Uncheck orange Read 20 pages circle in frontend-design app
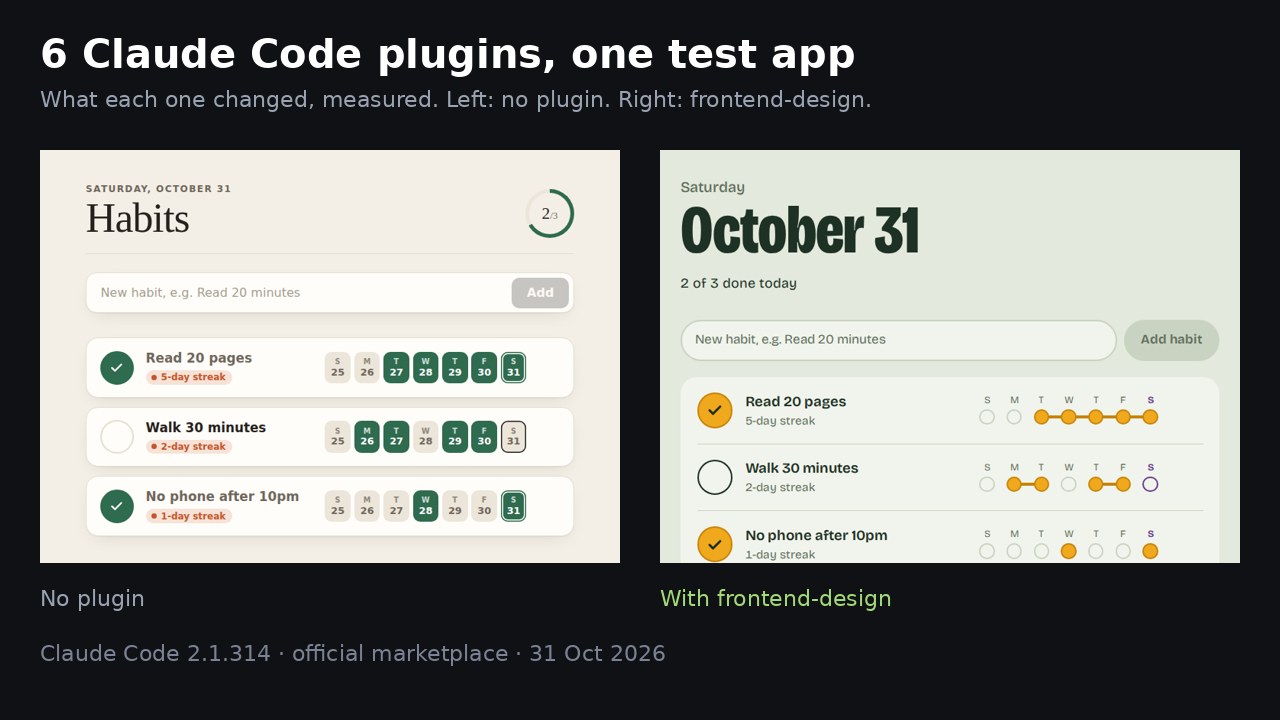Image resolution: width=1280 pixels, height=720 pixels. coord(715,410)
